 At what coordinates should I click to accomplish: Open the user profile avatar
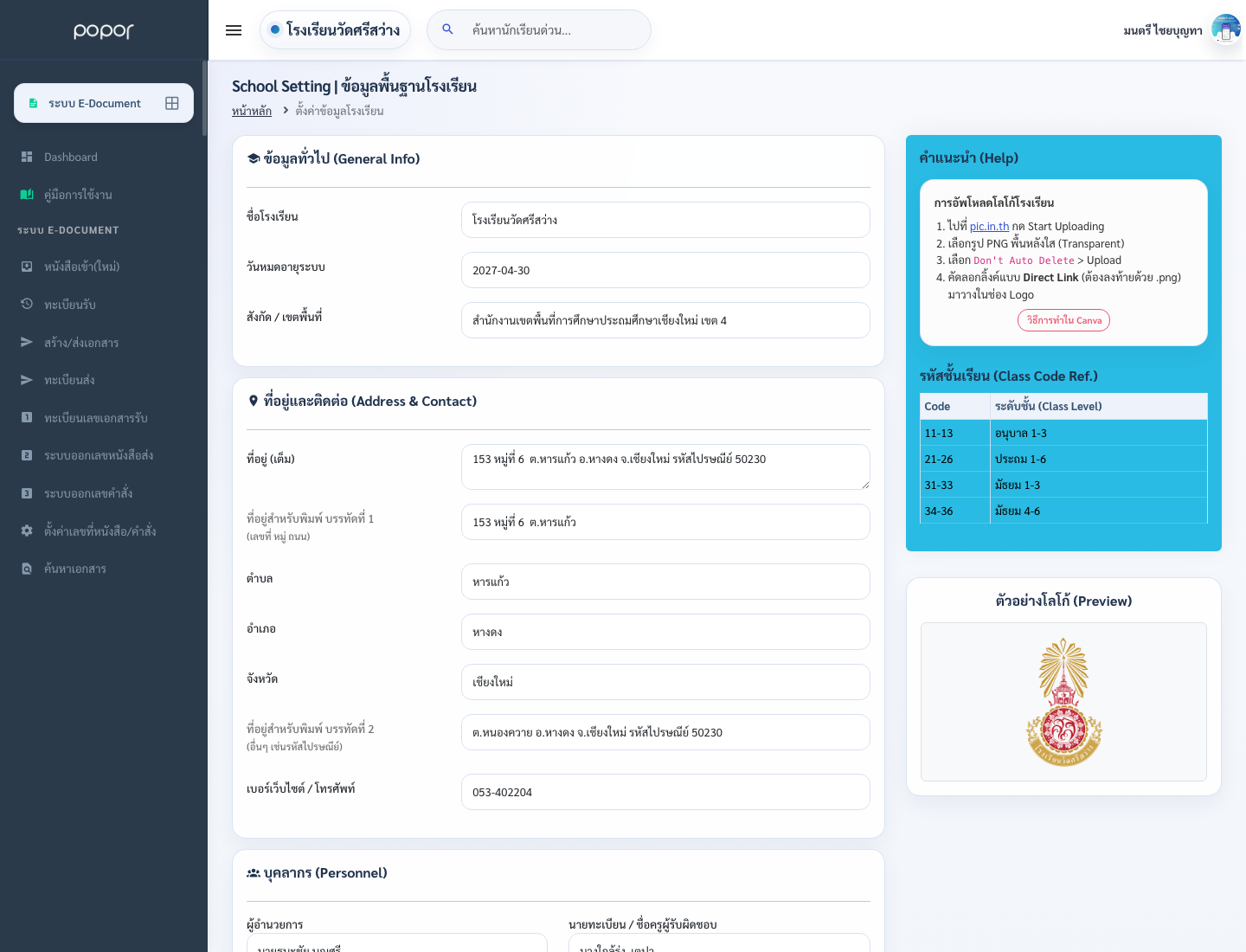[x=1225, y=30]
